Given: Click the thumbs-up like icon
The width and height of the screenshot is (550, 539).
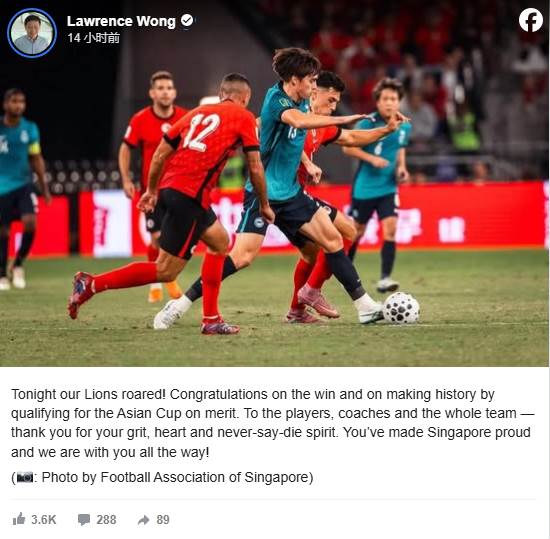Looking at the screenshot, I should [x=19, y=519].
